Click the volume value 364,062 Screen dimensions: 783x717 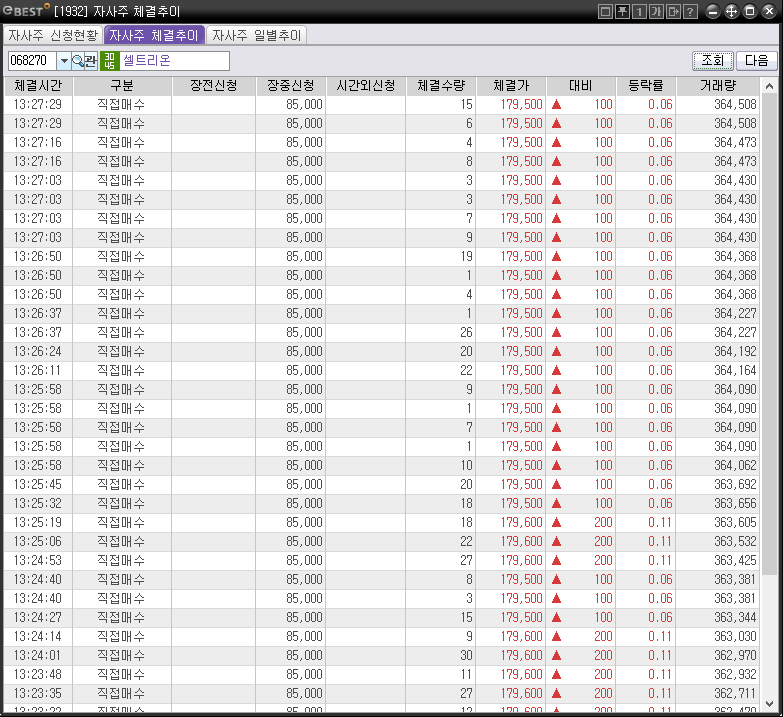(x=735, y=465)
